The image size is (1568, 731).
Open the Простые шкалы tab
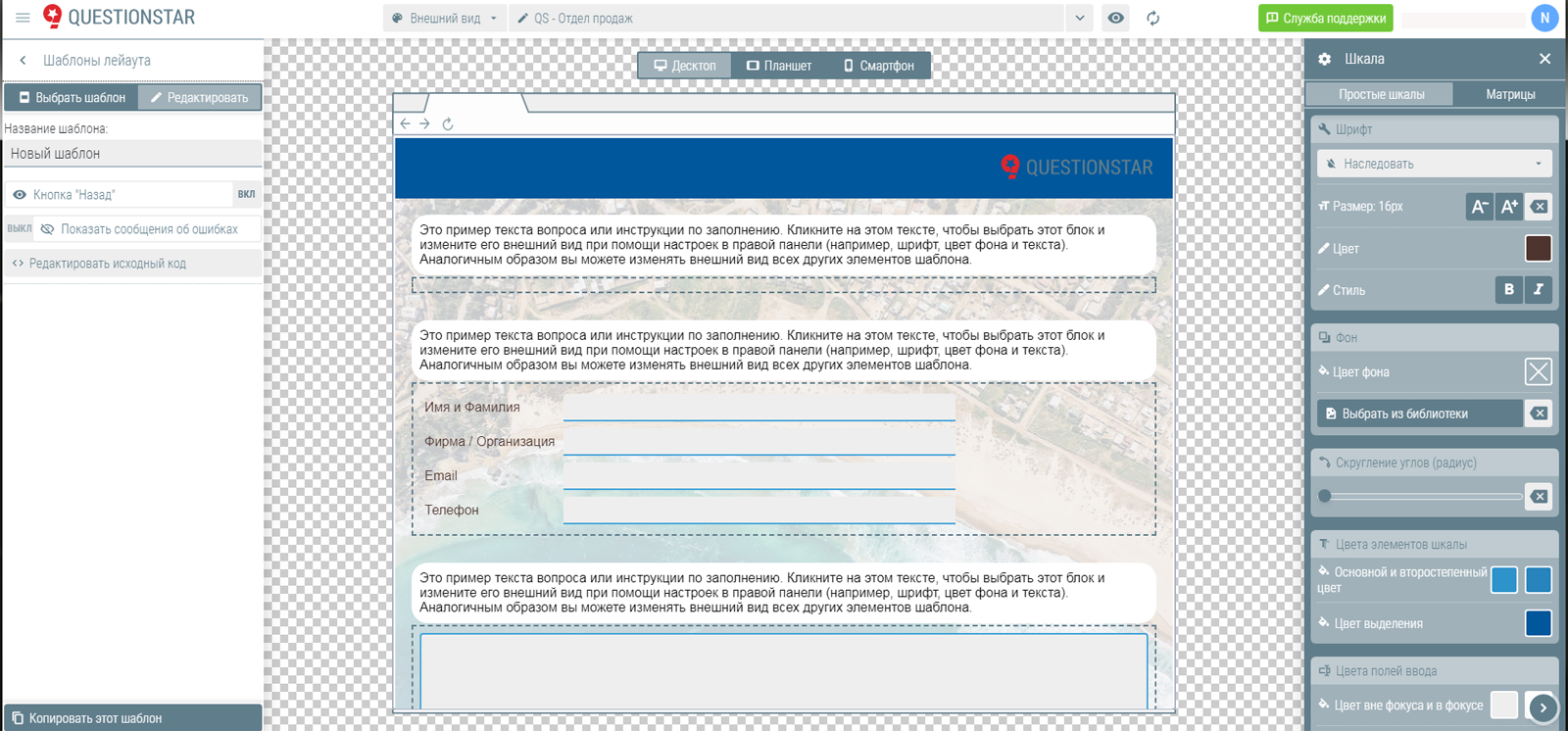click(x=1381, y=94)
